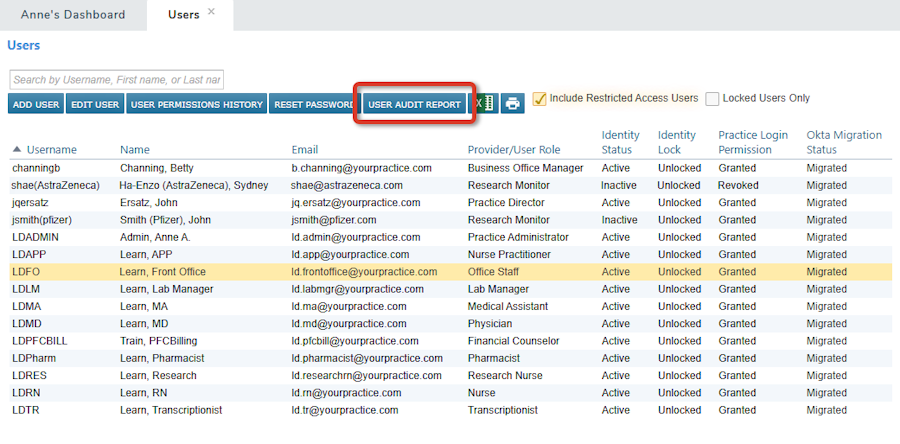The width and height of the screenshot is (900, 444).
Task: Select username LDRES
Action: [x=29, y=375]
